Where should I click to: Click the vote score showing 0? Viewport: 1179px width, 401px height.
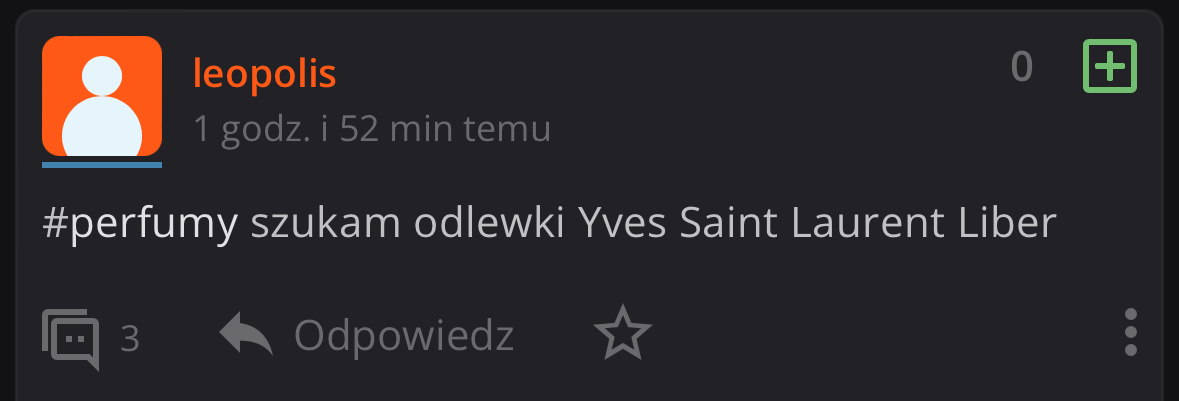(x=1021, y=66)
